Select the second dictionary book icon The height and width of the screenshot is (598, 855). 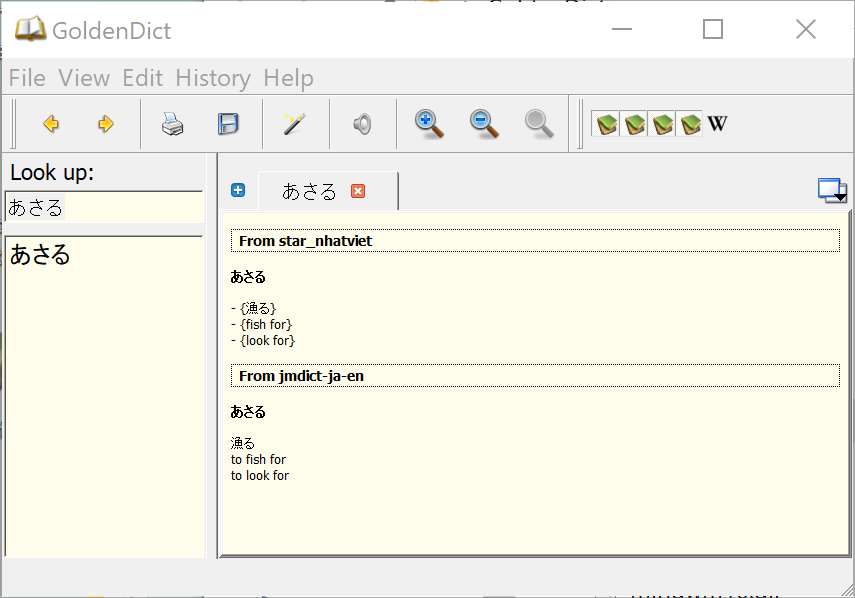tap(634, 124)
